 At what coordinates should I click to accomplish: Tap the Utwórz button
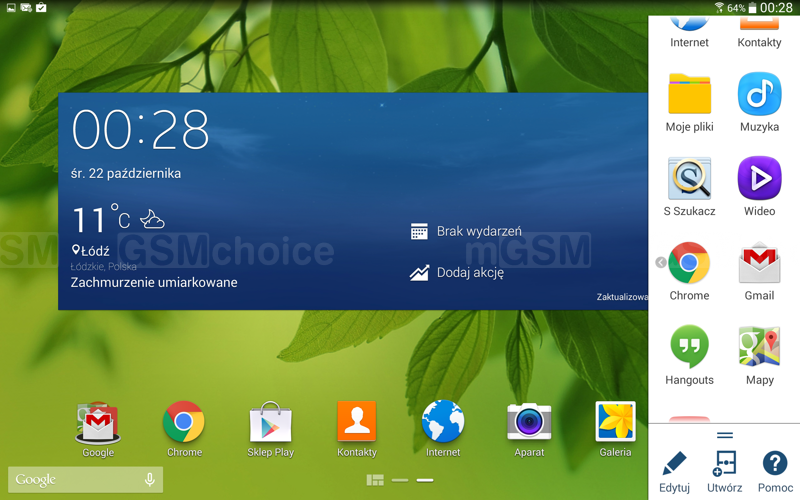(724, 470)
